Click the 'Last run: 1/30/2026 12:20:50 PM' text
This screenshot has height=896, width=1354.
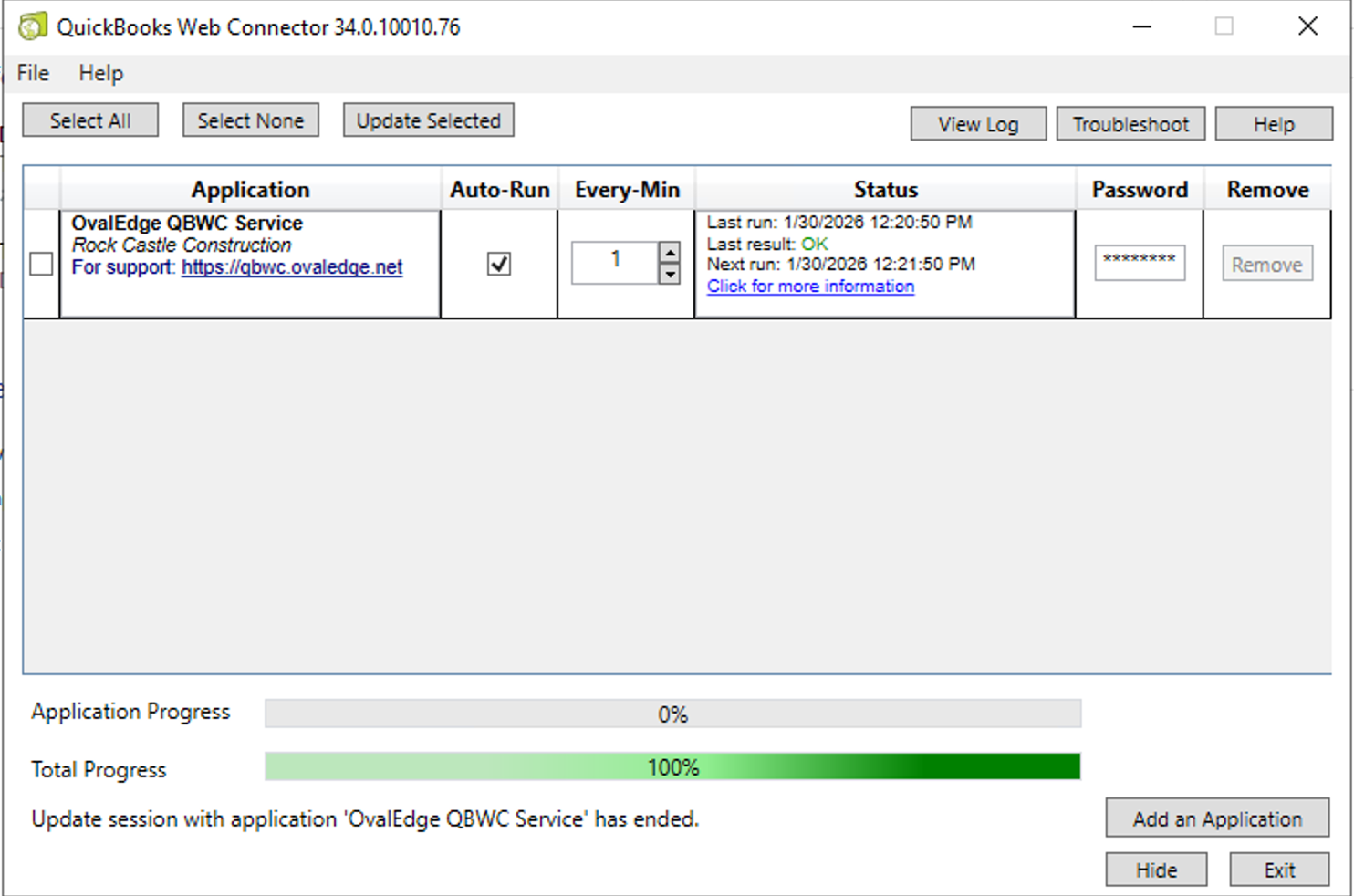coord(839,222)
